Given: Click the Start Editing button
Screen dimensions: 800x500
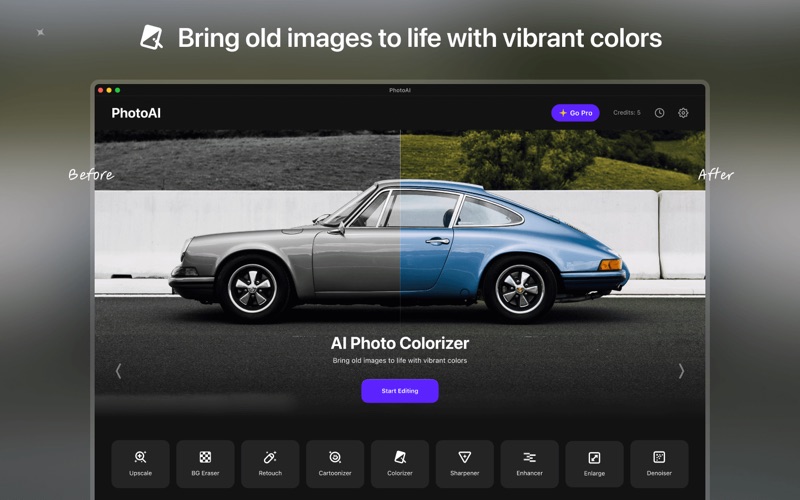Looking at the screenshot, I should (399, 391).
